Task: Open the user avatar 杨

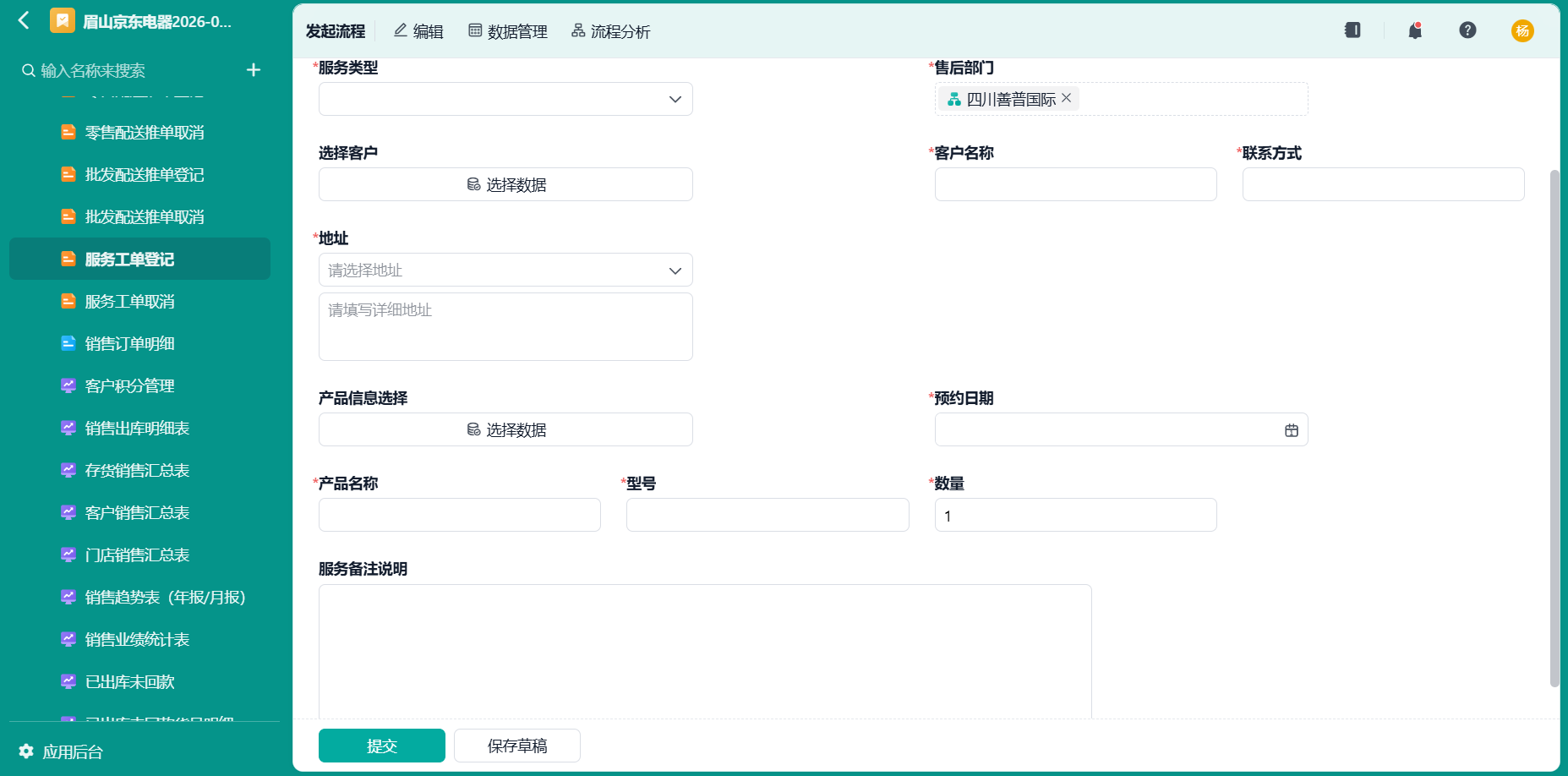Action: [1522, 30]
